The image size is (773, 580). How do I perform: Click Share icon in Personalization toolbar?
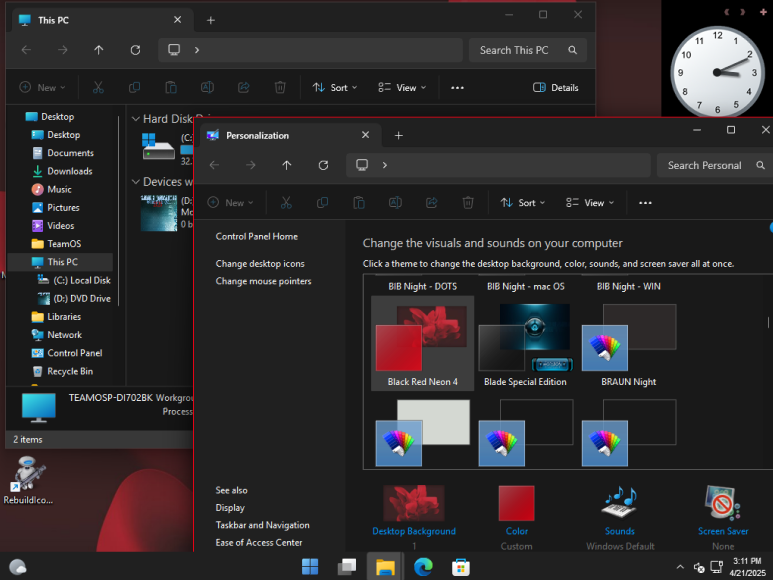click(432, 203)
